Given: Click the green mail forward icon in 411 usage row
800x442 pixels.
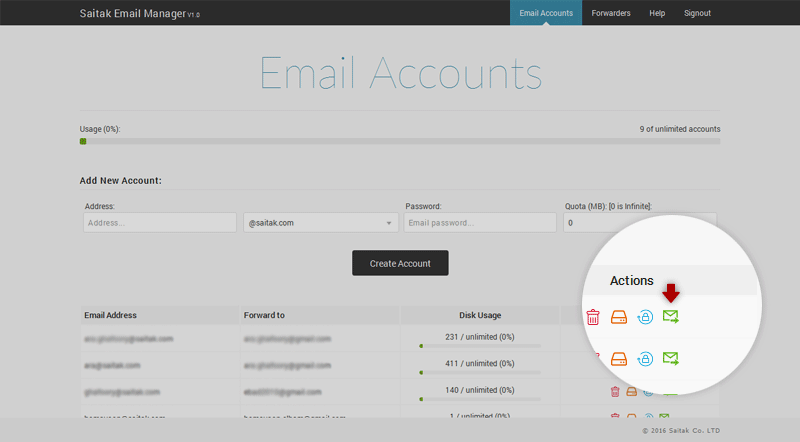Looking at the screenshot, I should 671,358.
